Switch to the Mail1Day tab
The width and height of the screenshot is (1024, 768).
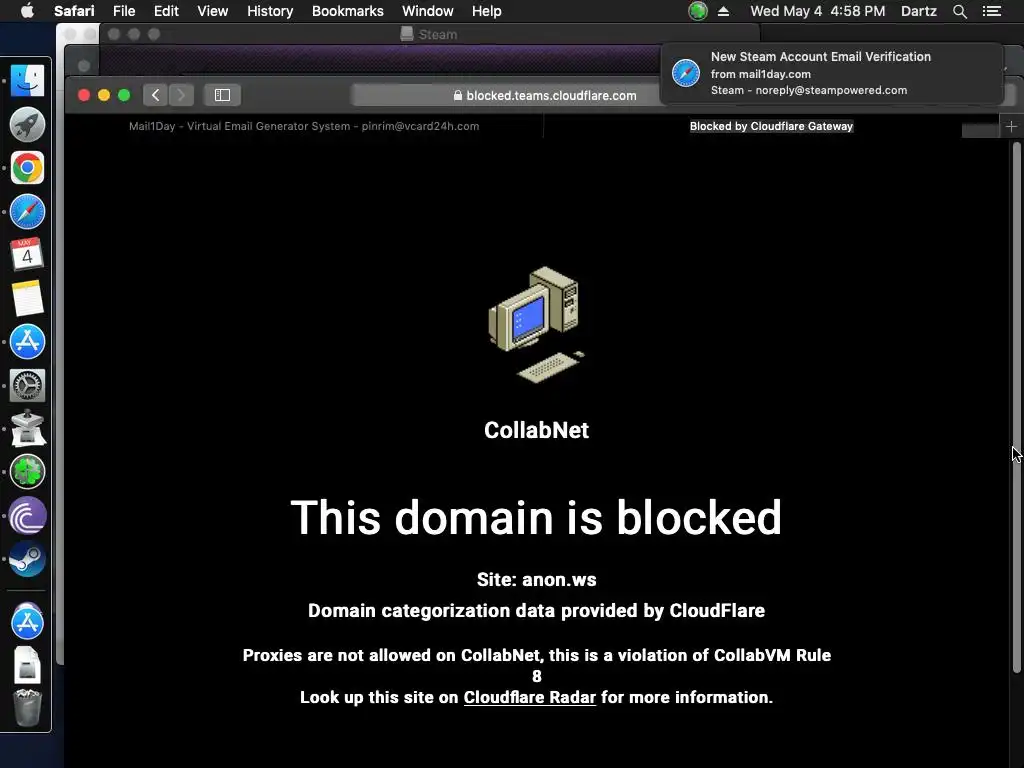(x=304, y=126)
